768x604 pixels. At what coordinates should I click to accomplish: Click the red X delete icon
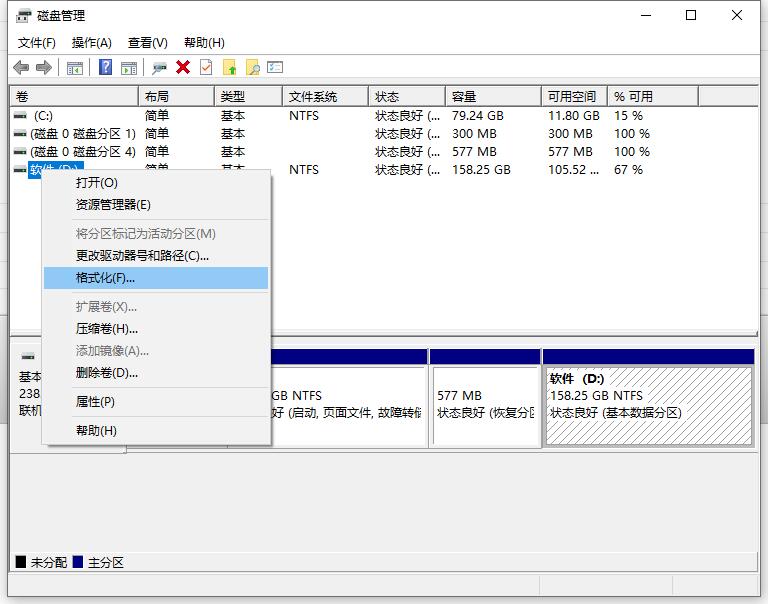pos(183,67)
